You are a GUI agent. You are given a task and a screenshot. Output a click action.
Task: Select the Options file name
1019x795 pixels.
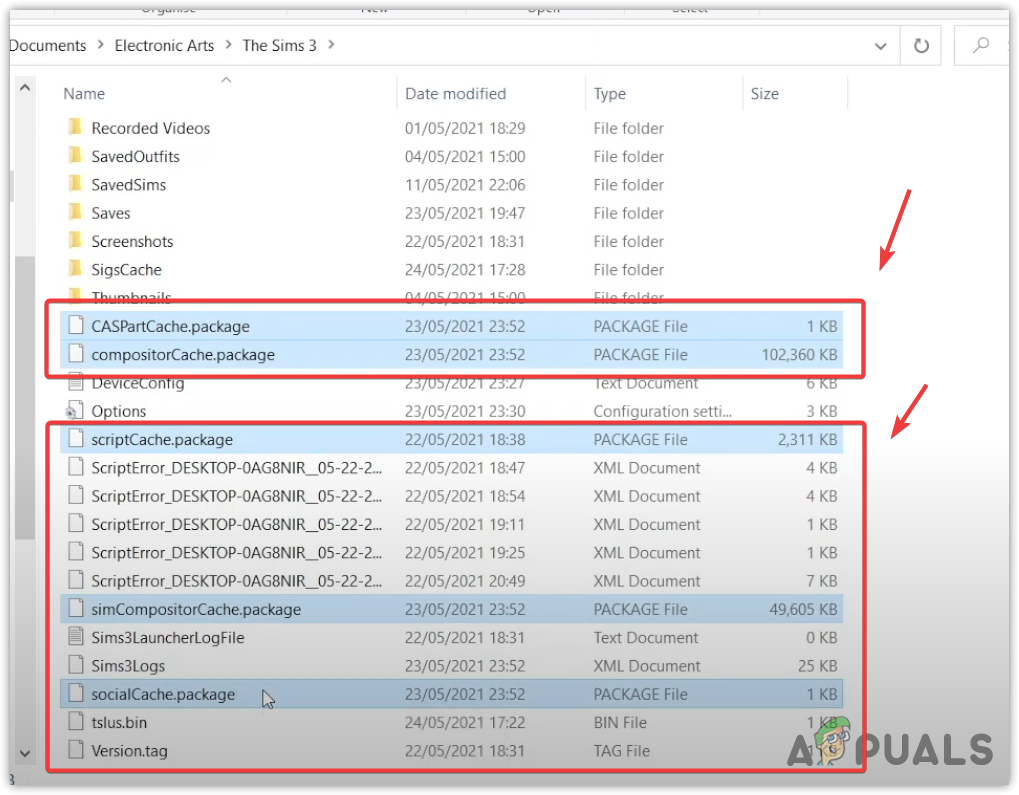[118, 411]
